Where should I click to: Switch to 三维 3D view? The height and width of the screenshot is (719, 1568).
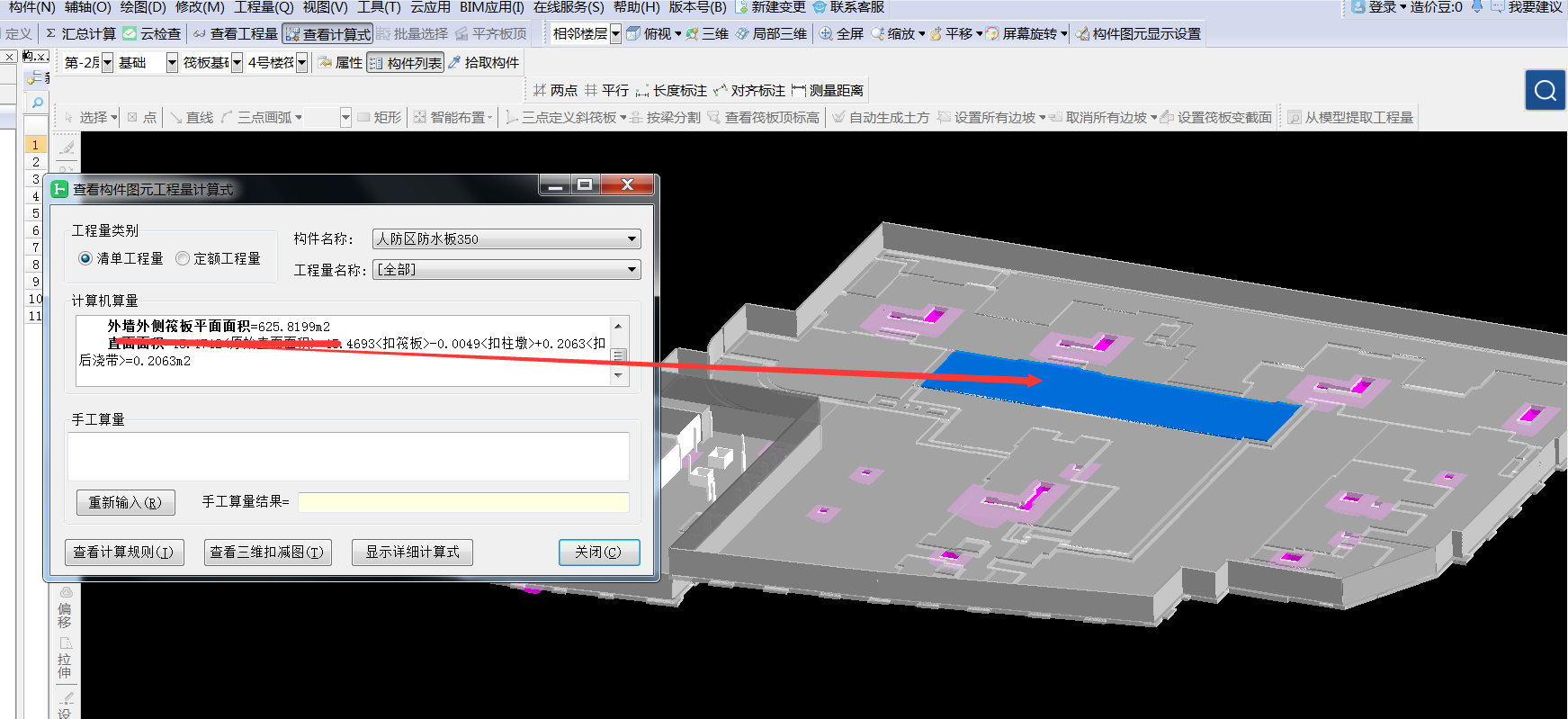point(707,33)
